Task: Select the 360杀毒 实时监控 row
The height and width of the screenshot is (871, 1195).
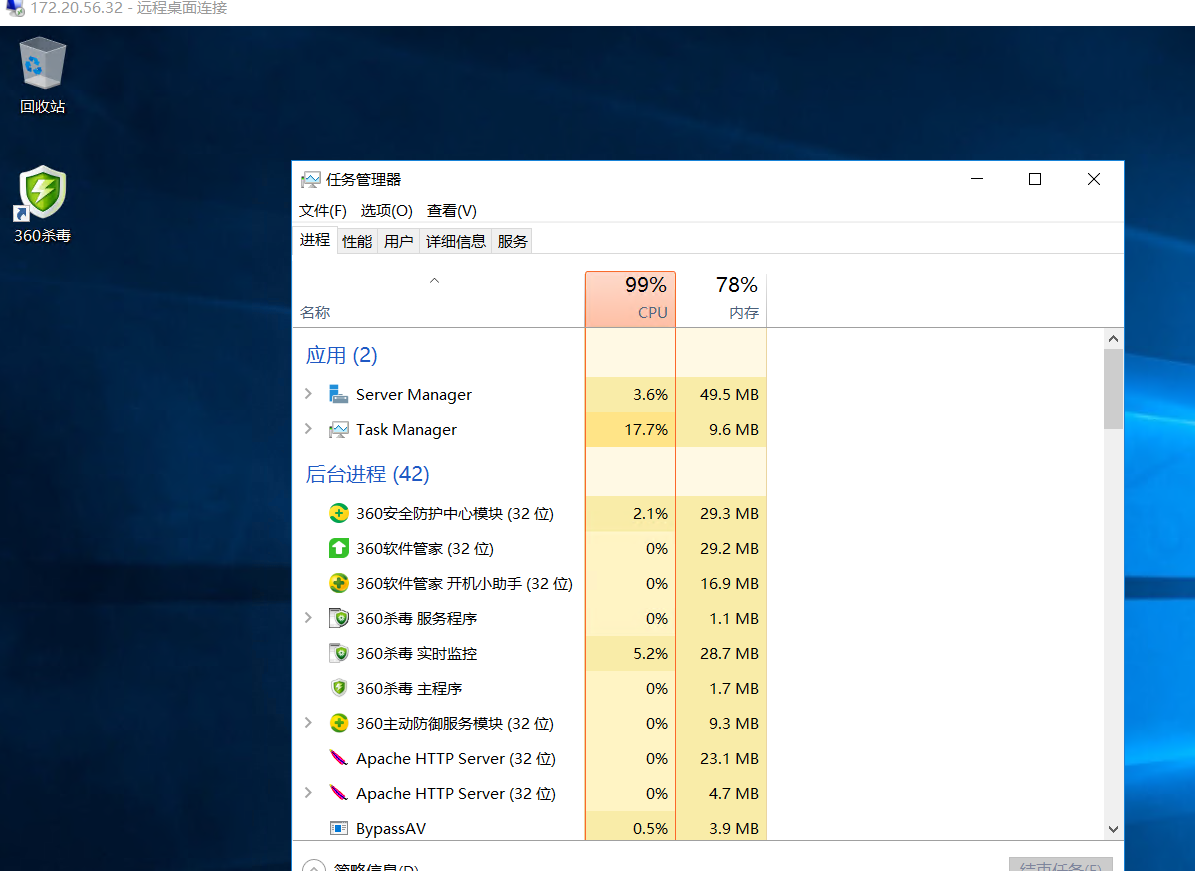Action: click(530, 653)
